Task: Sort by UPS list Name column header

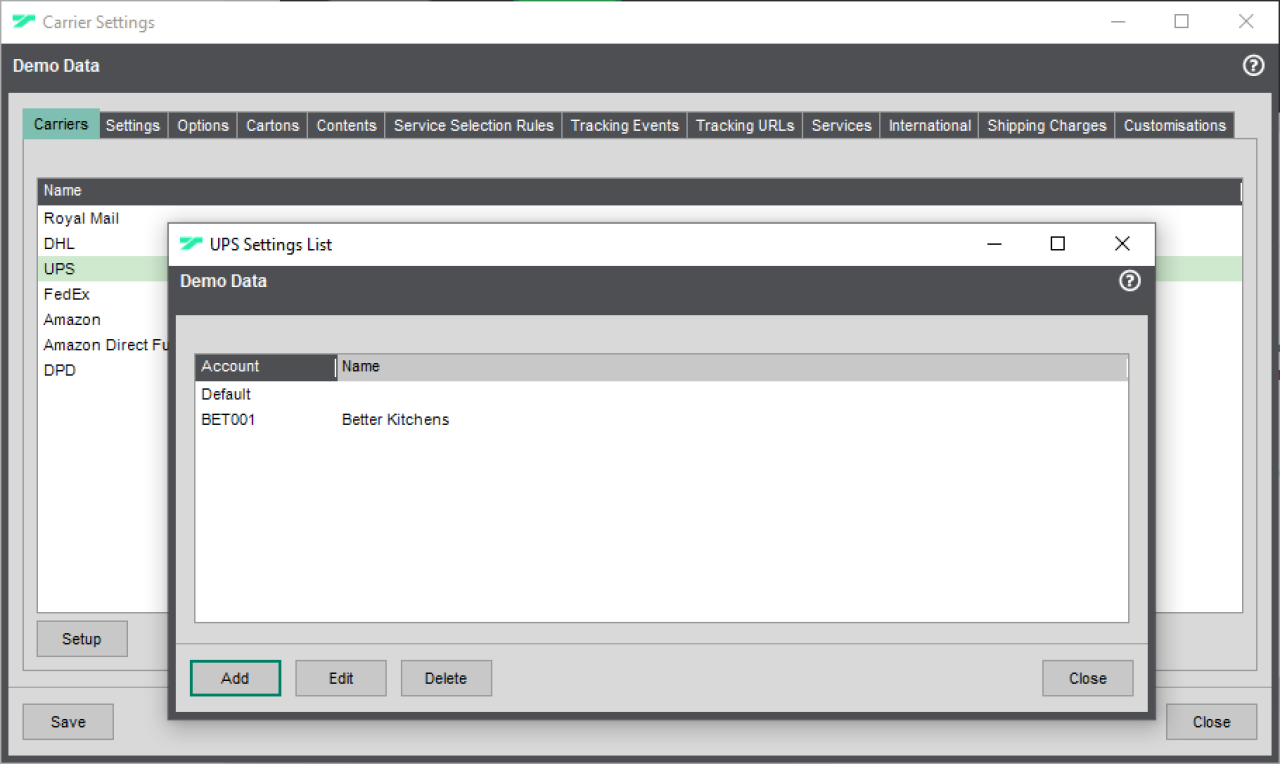Action: coord(732,367)
